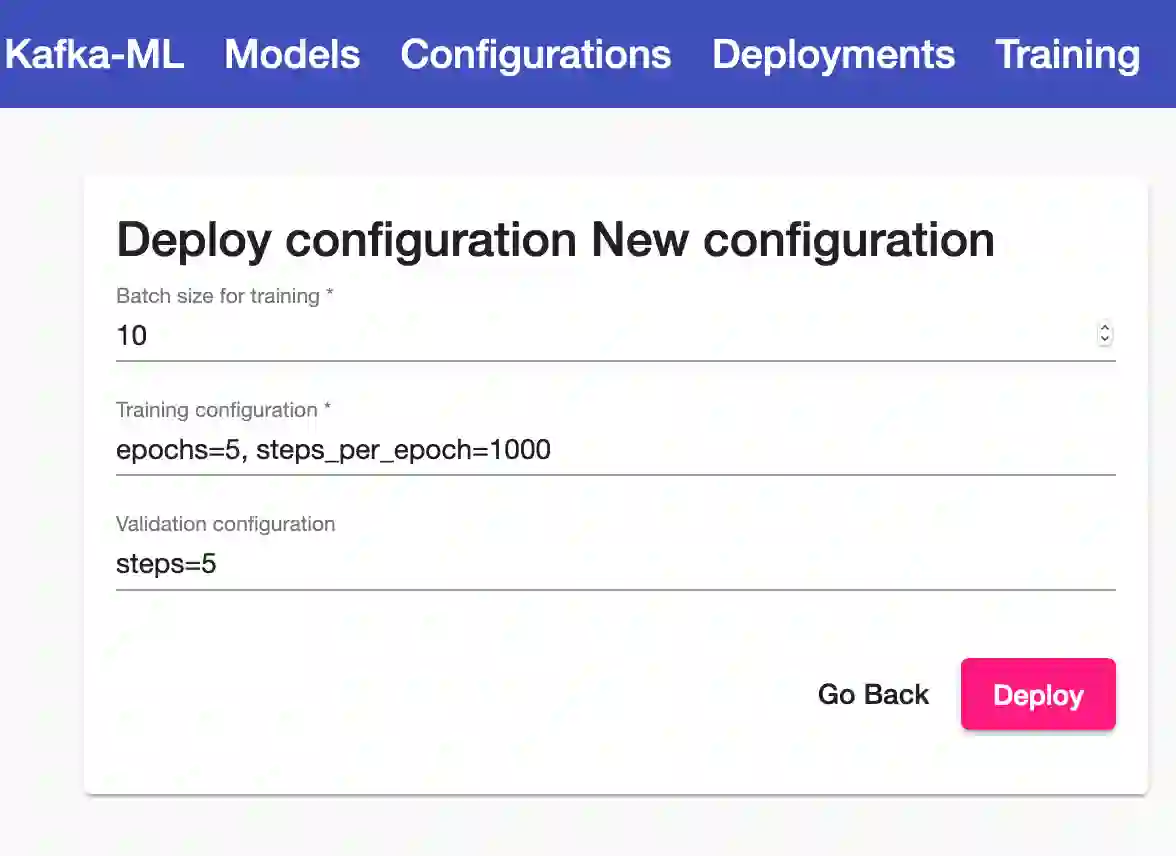Open the Deployments section

833,54
